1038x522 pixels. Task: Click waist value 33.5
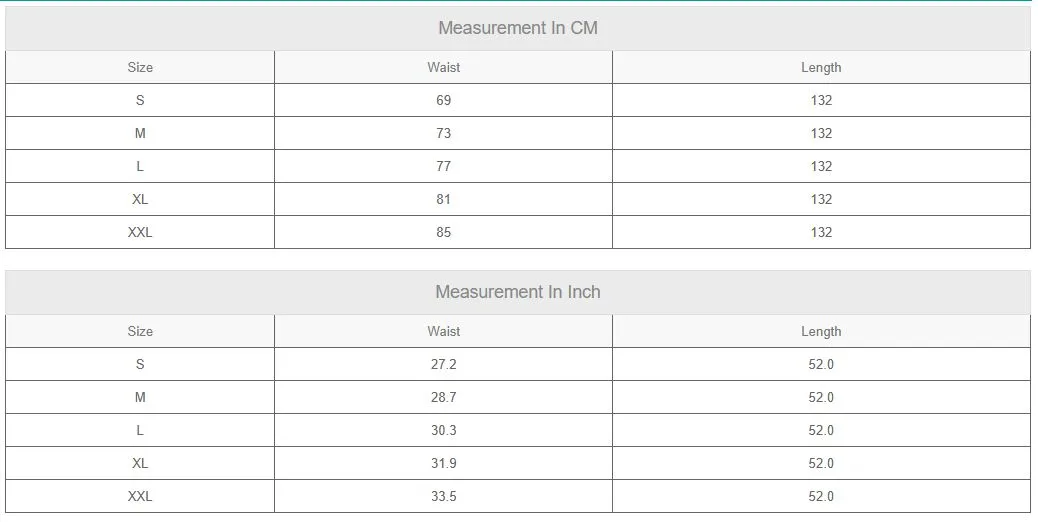point(443,496)
